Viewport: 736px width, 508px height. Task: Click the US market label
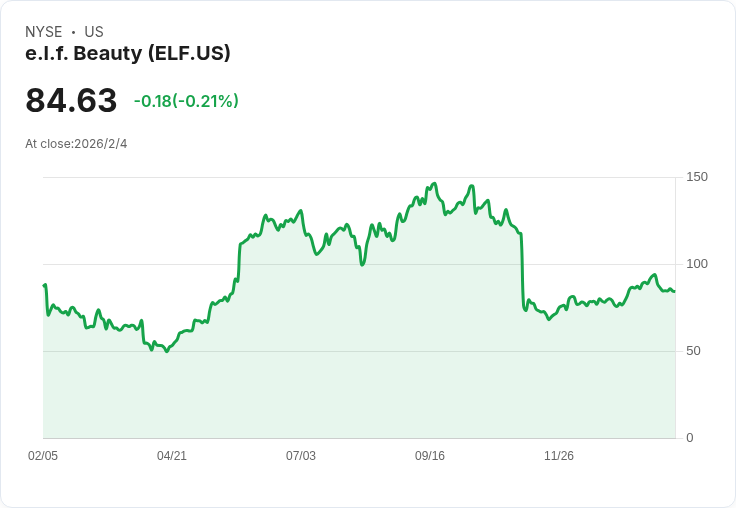(x=94, y=32)
